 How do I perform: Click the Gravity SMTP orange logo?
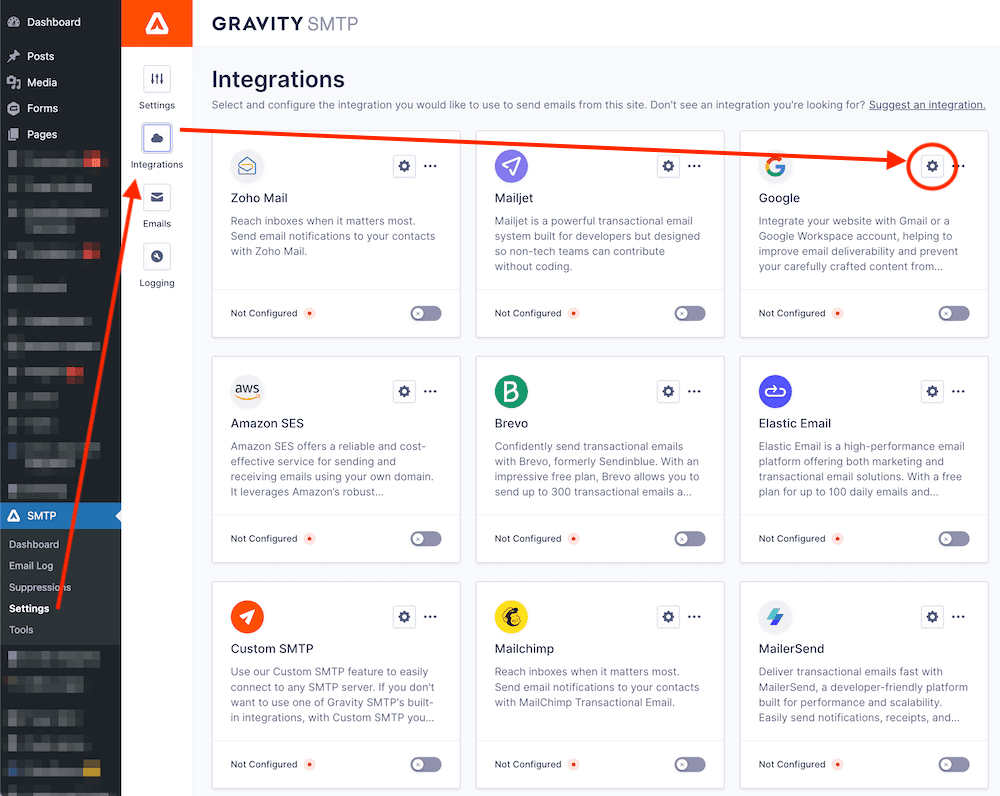[157, 23]
